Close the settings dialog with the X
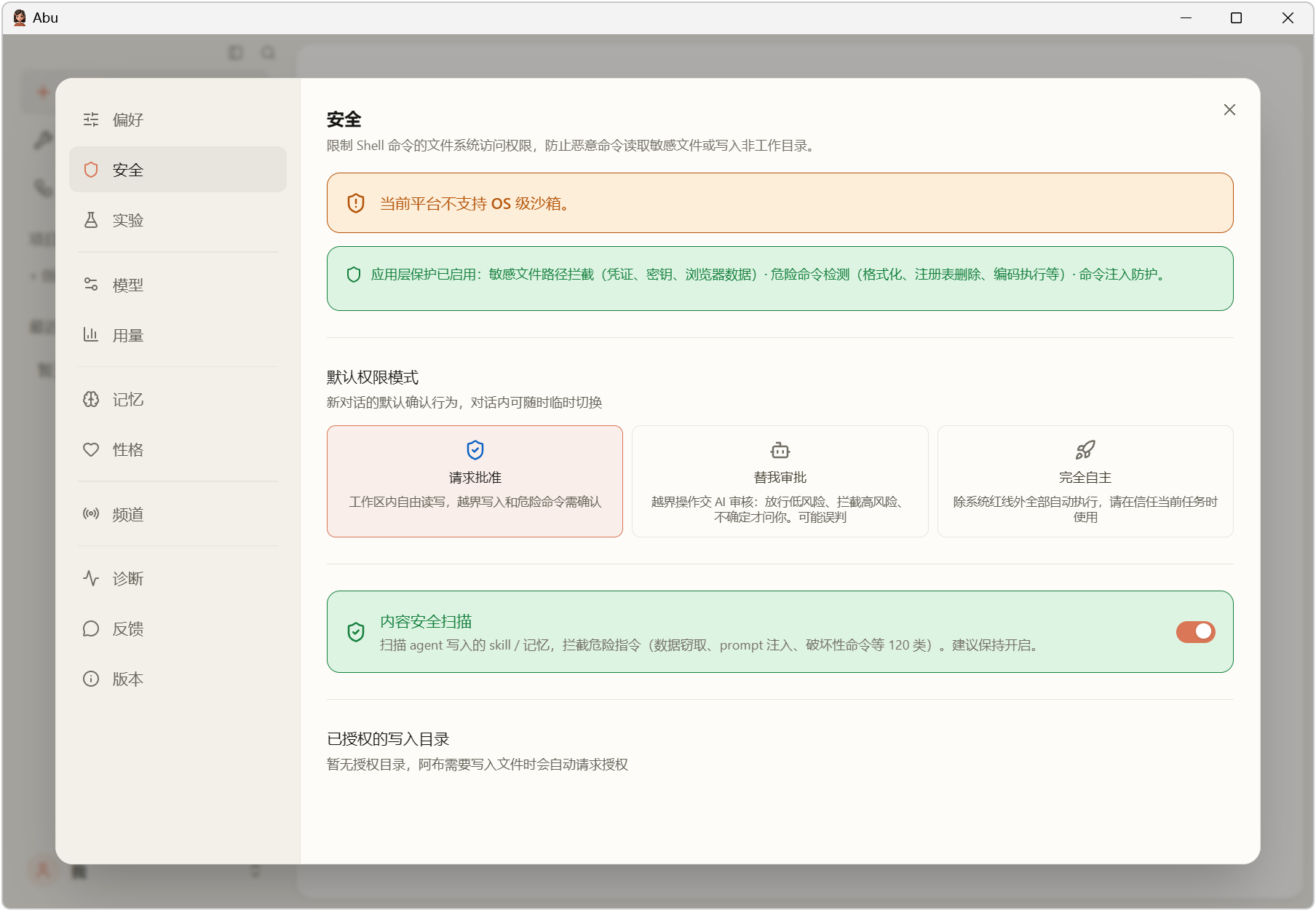The height and width of the screenshot is (911, 1316). coord(1229,109)
